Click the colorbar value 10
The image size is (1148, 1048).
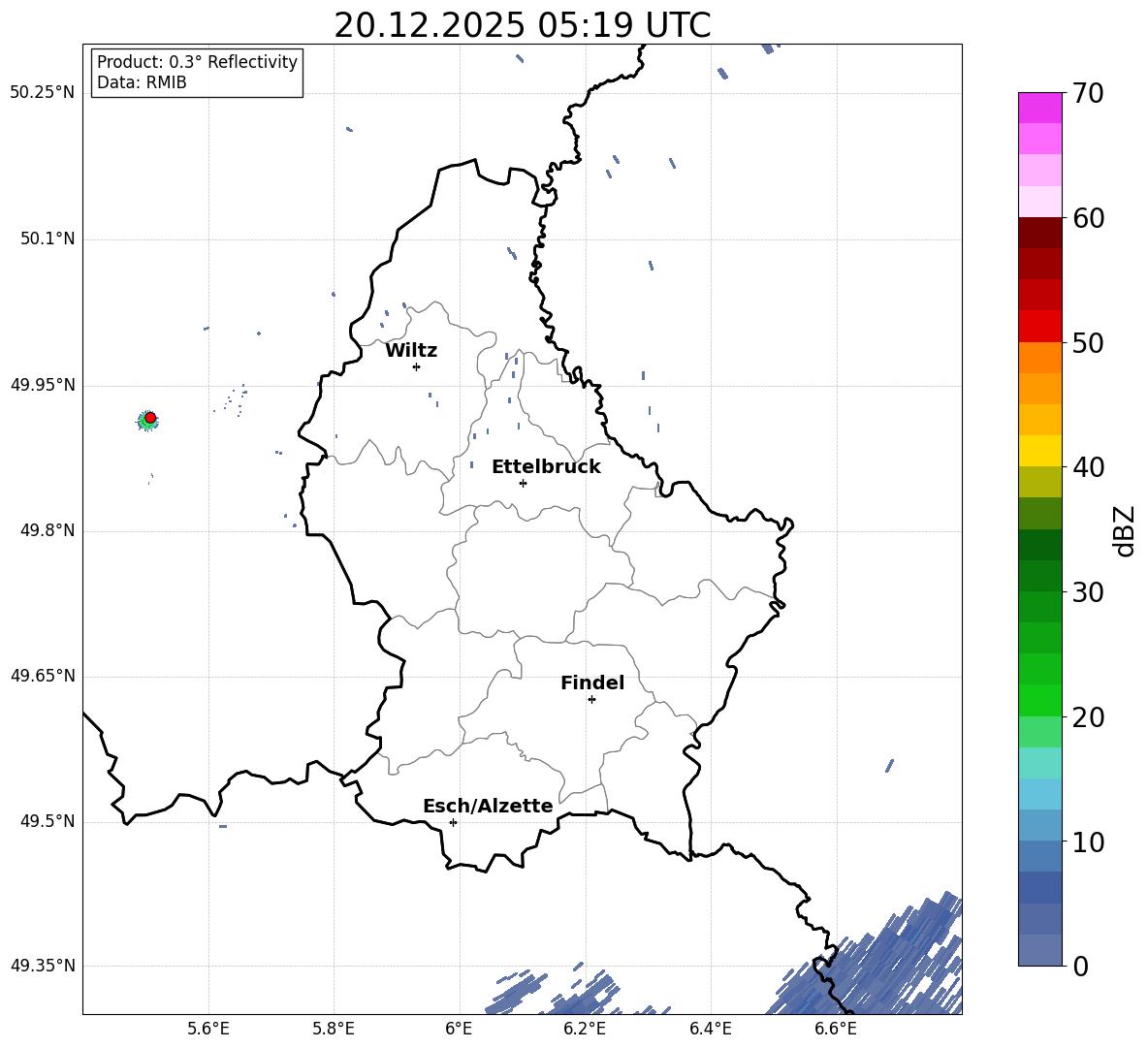point(1089,842)
